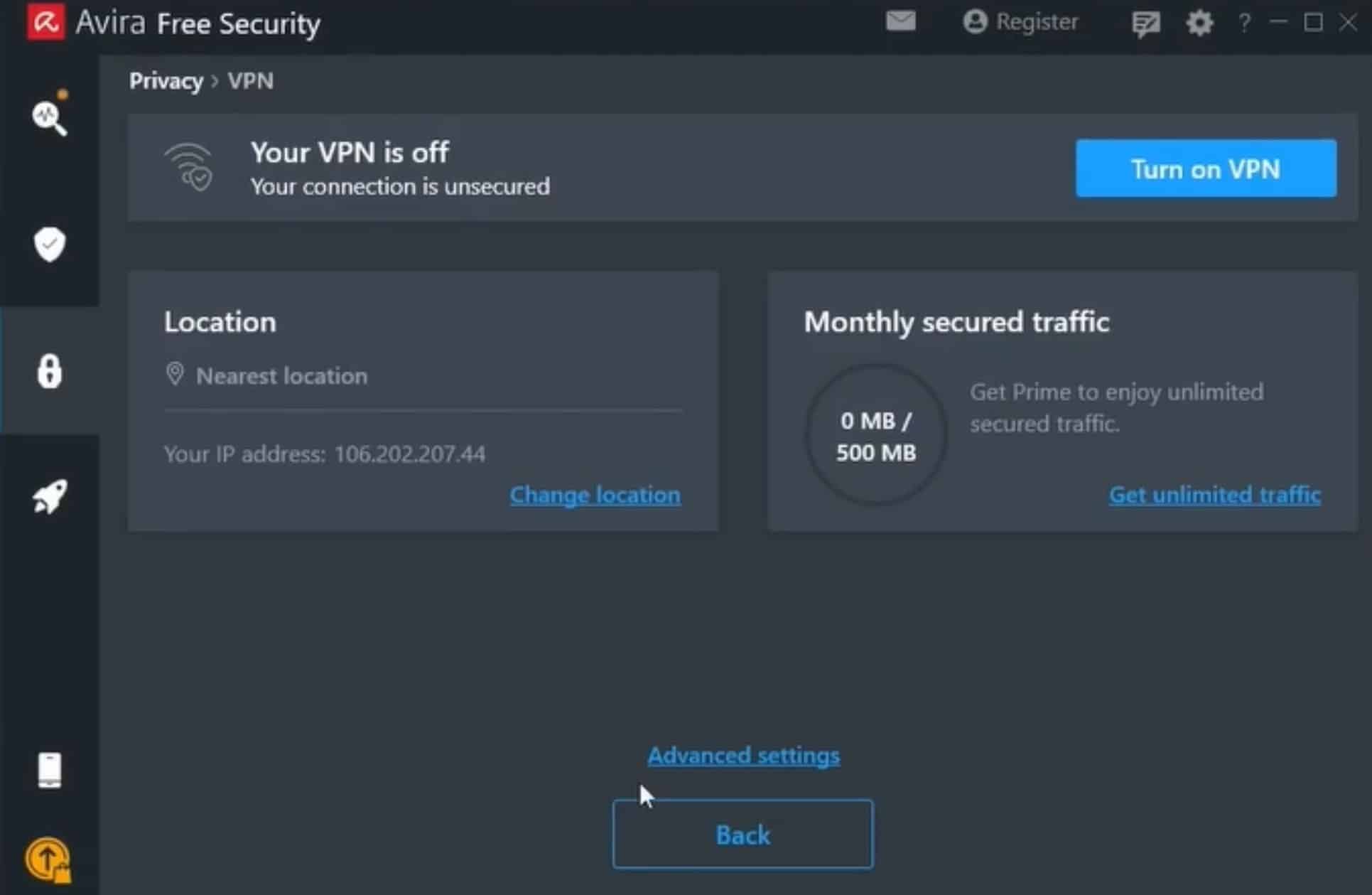Open Advanced settings link

[x=743, y=756]
